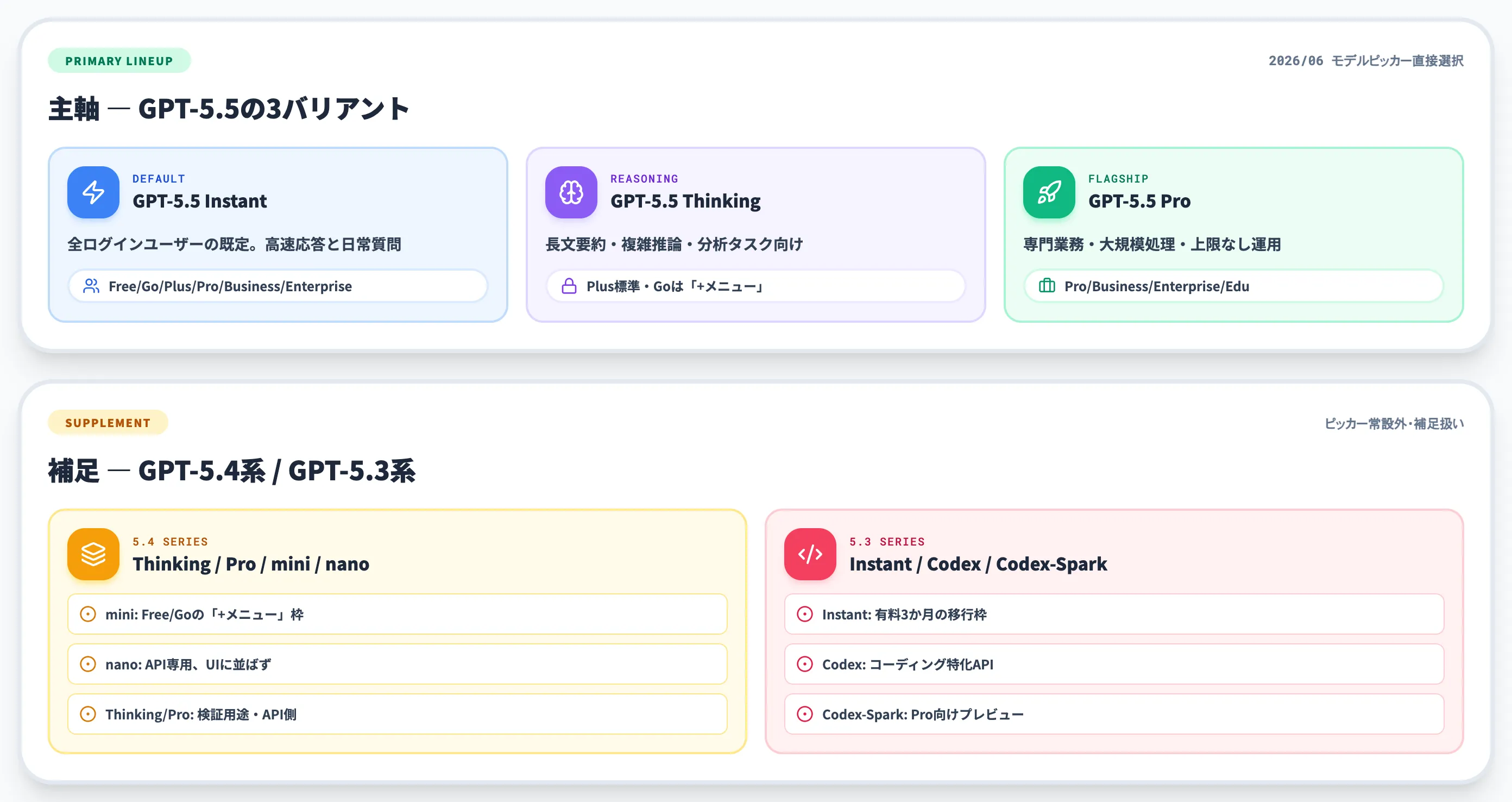Click the code brackets icon for 5.3 Series

pyautogui.click(x=810, y=554)
